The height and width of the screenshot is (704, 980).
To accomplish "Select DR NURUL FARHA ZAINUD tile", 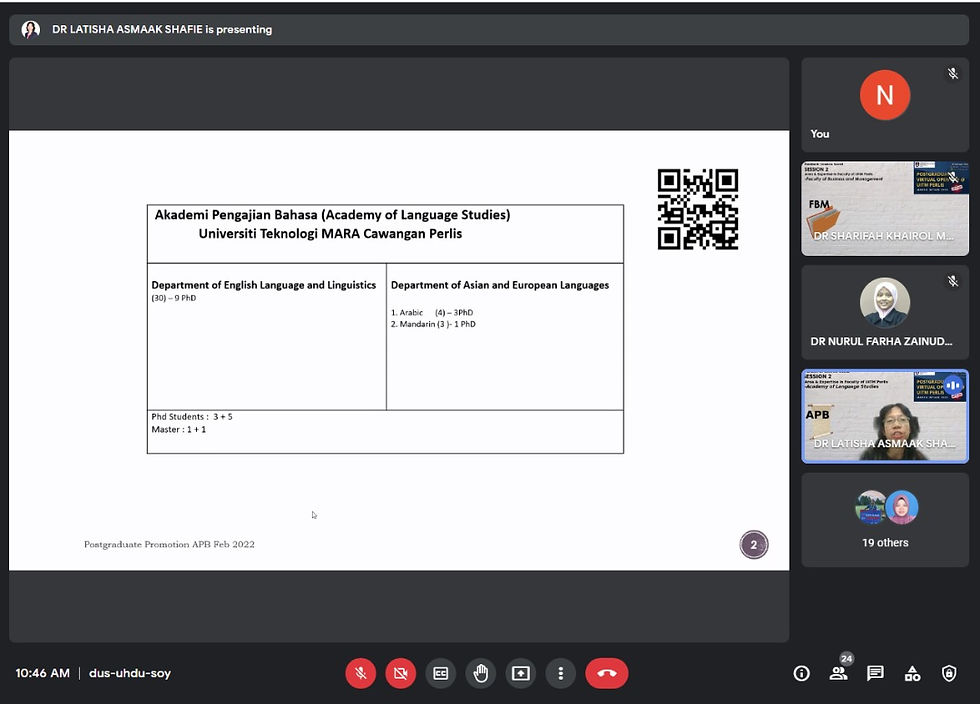I will (885, 313).
